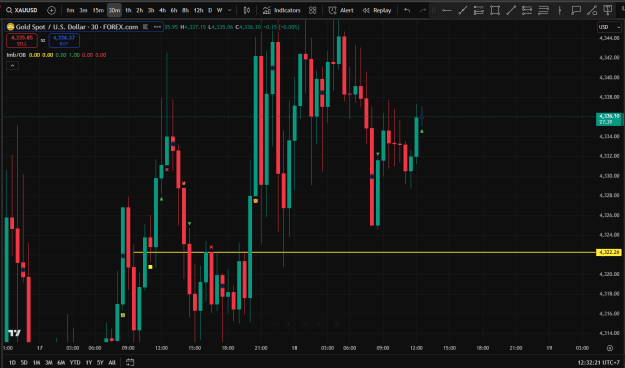Expand the timeframe interval dropdown arrow
The width and height of the screenshot is (625, 368).
click(230, 10)
